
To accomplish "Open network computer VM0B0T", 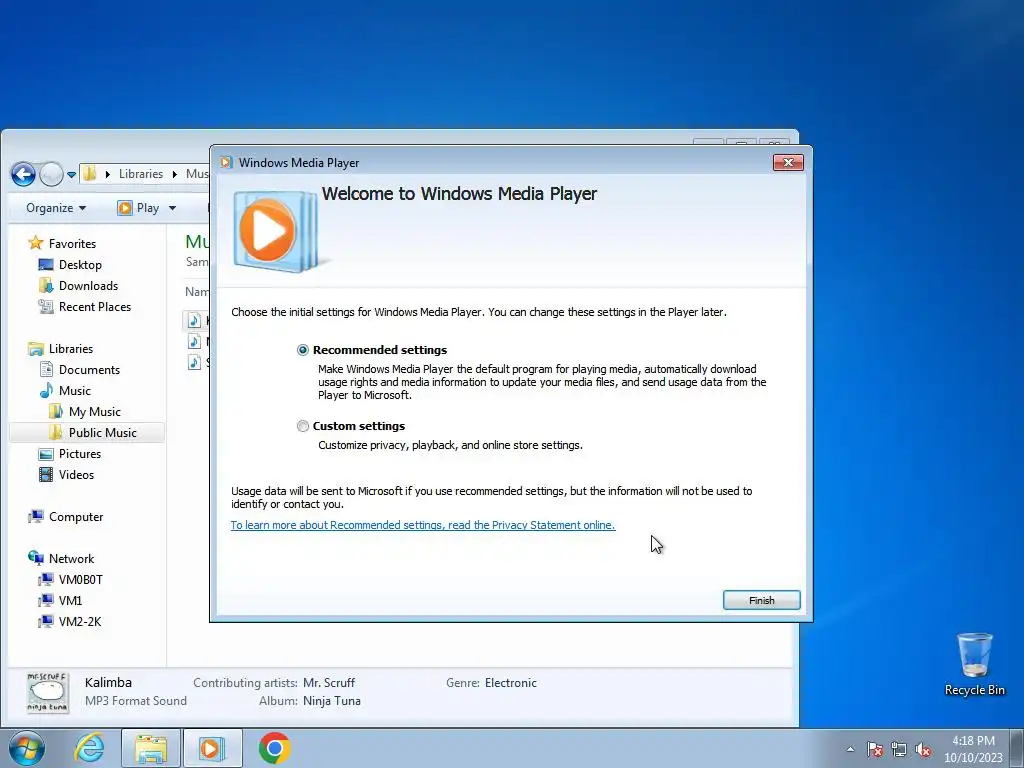I will click(x=80, y=579).
